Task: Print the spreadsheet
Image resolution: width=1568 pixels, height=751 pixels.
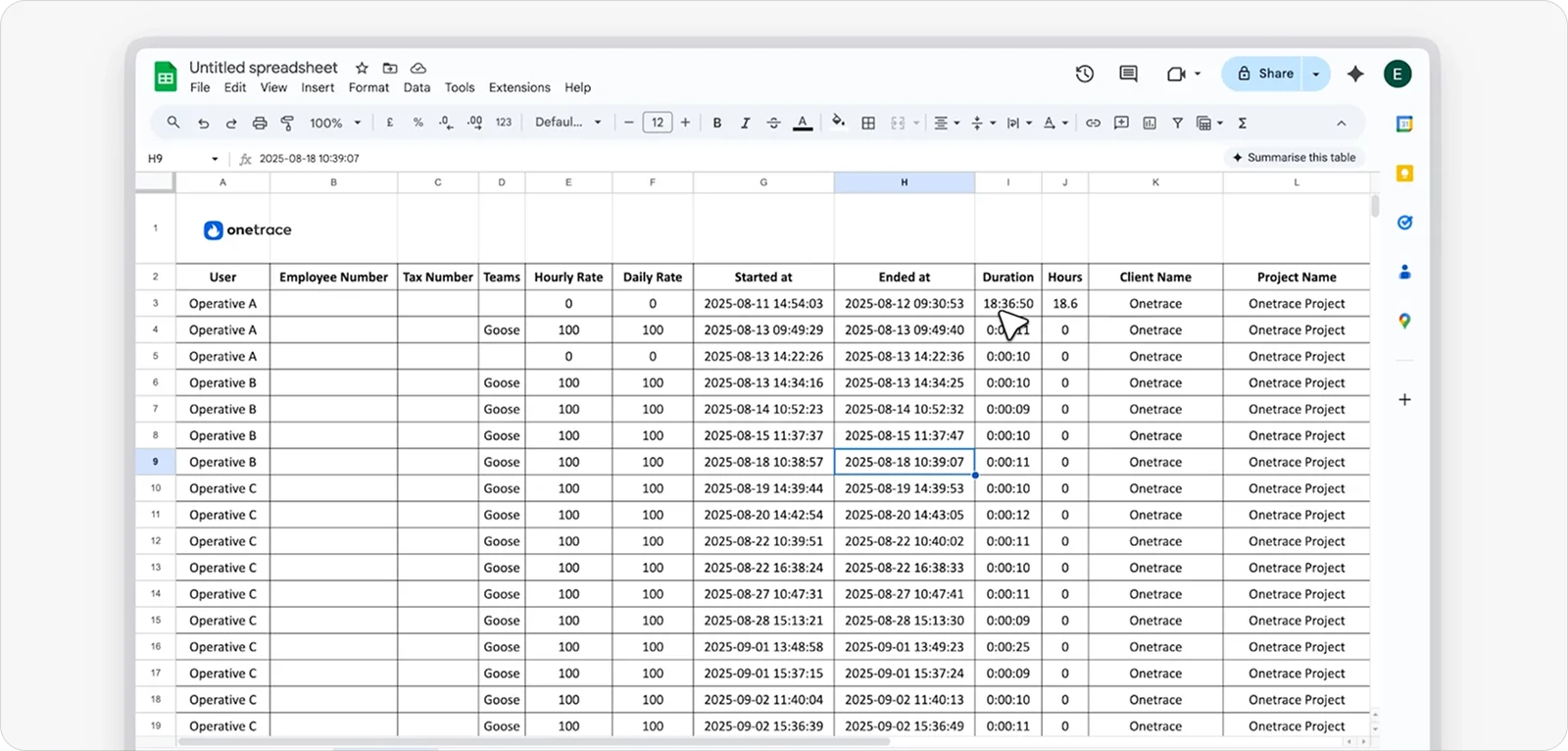Action: point(260,123)
